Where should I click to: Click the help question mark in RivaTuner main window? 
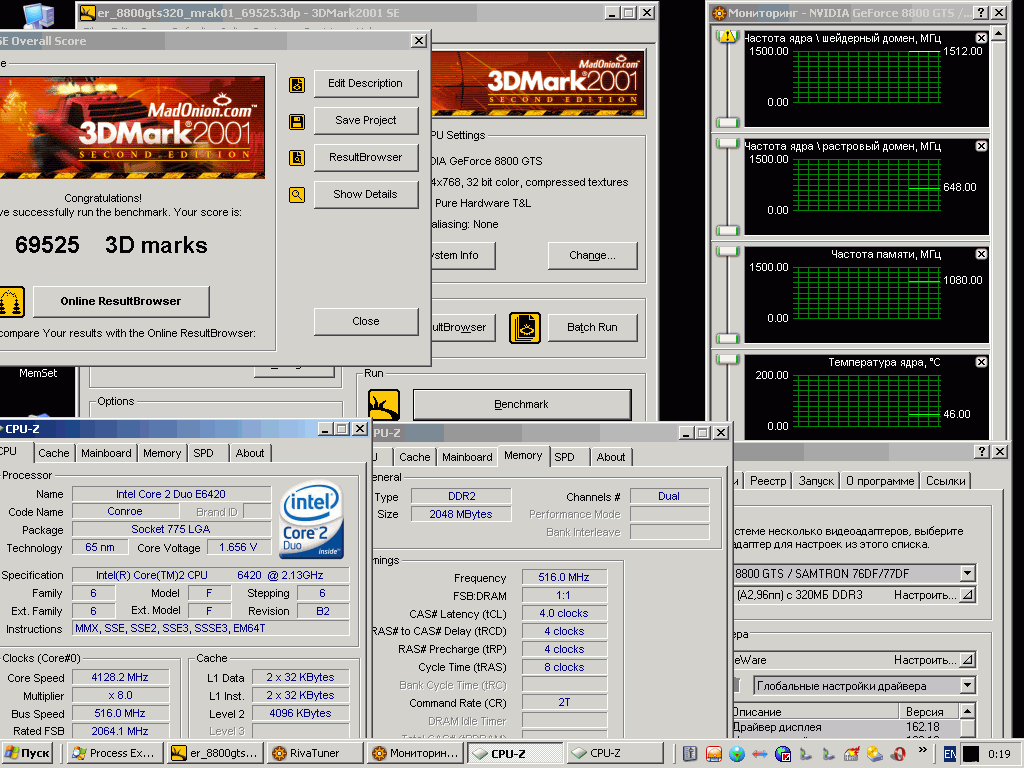point(982,451)
